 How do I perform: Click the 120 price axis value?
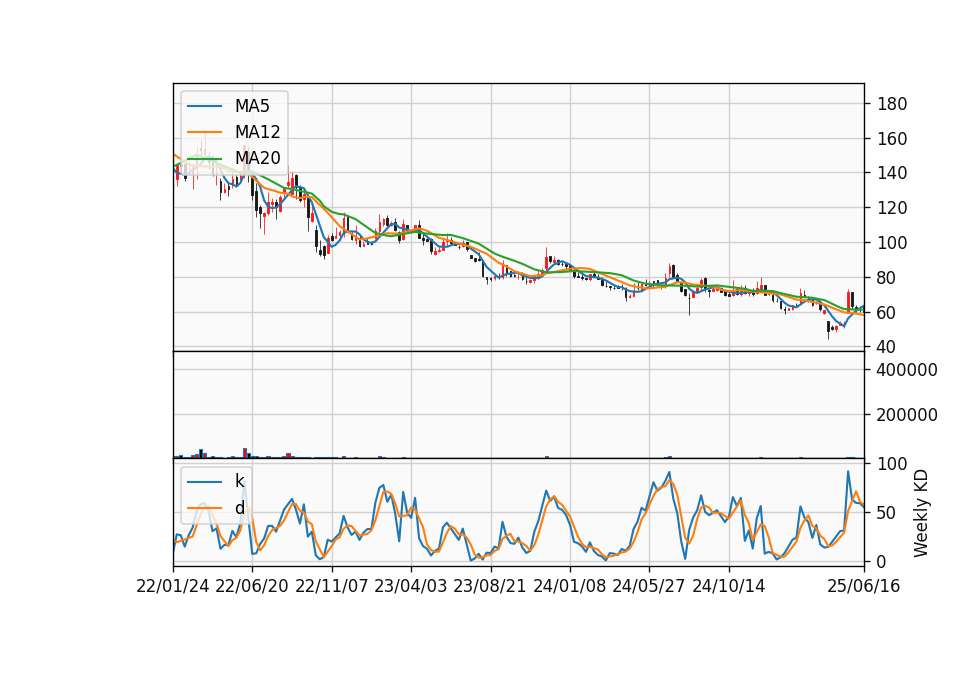click(x=892, y=208)
